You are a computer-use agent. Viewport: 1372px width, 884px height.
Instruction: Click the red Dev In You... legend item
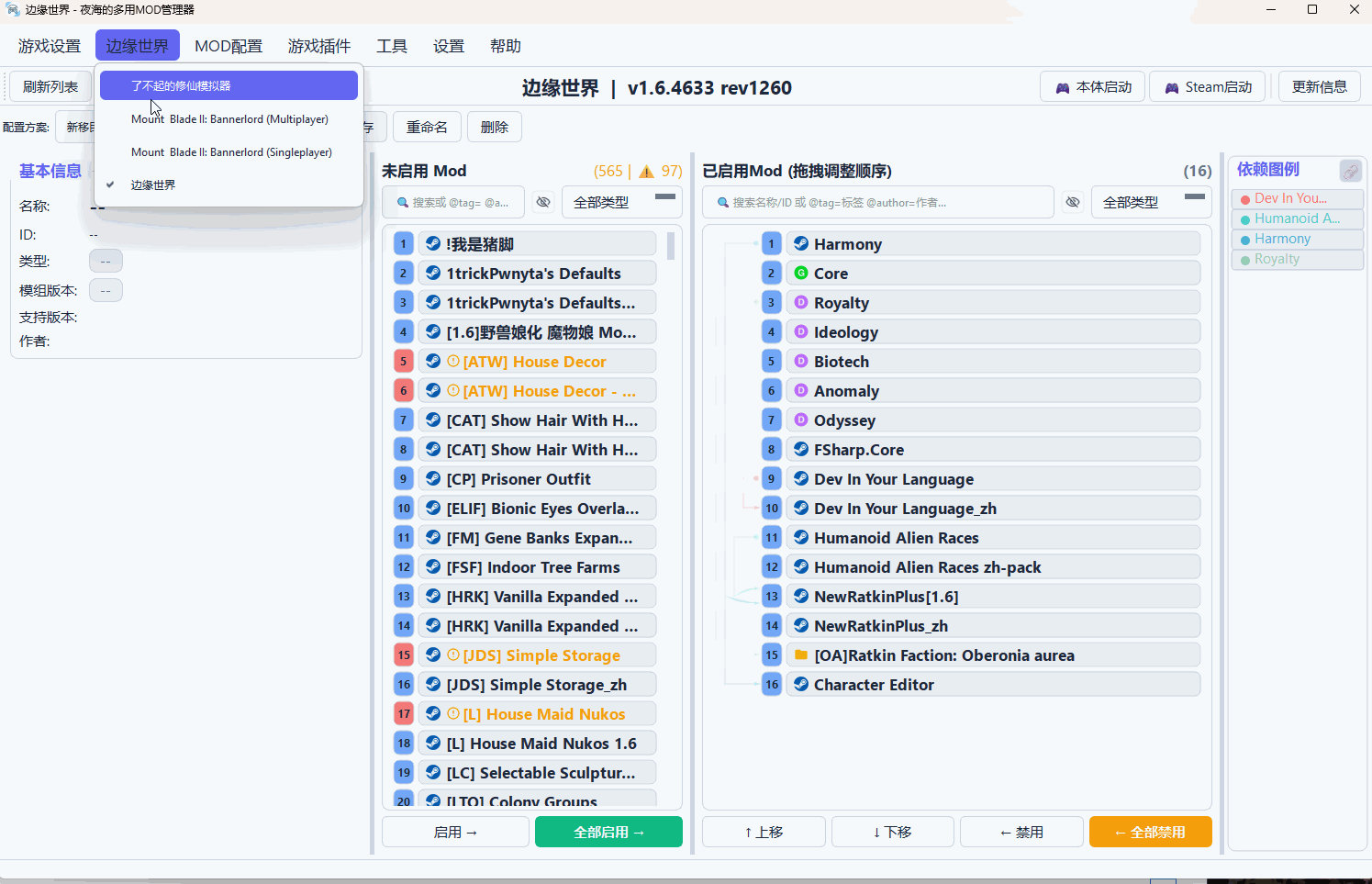(1297, 198)
